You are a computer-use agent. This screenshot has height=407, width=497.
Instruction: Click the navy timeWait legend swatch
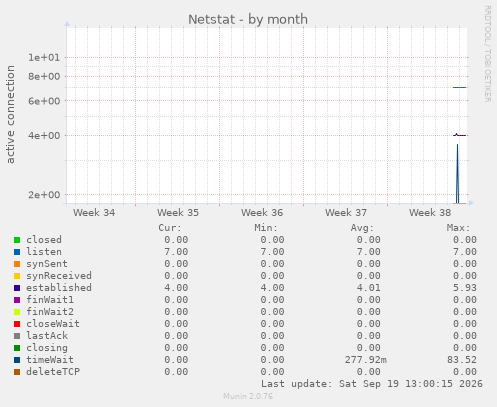pos(17,360)
